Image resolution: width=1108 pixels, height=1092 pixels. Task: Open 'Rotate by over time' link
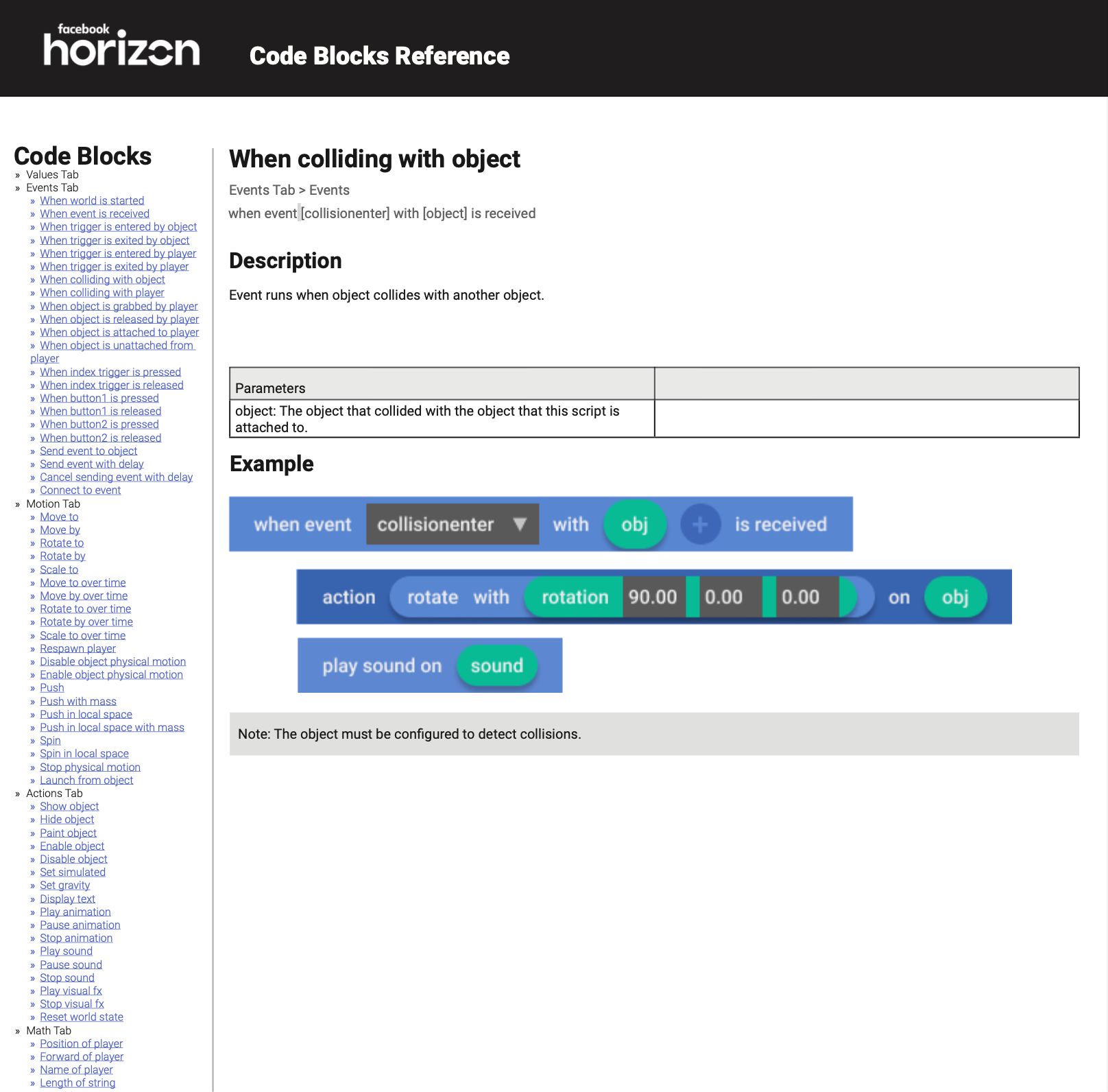tap(86, 621)
